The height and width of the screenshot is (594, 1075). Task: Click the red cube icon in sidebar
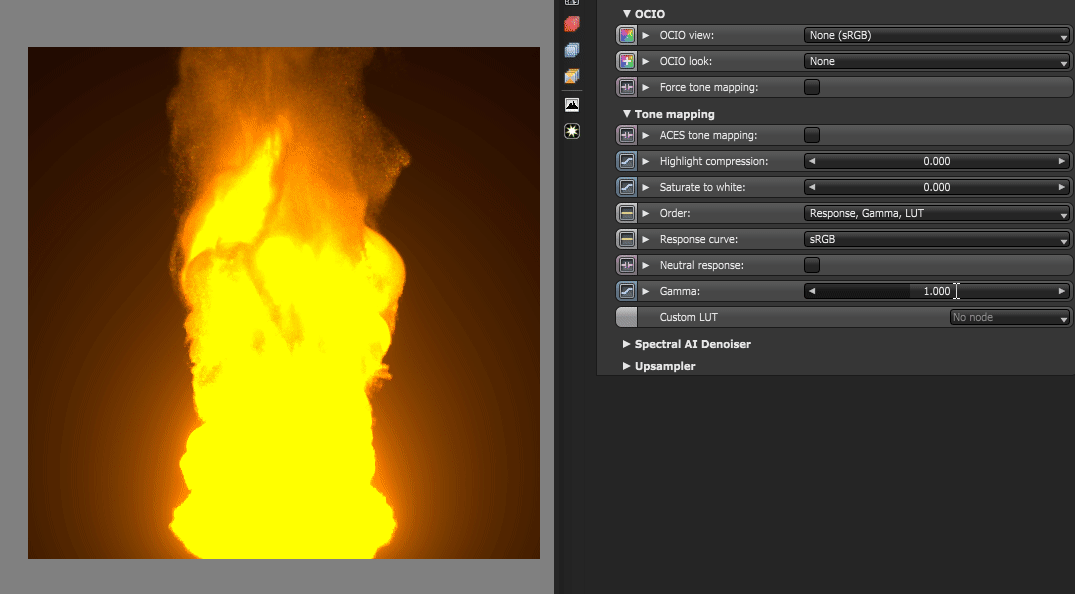[x=572, y=24]
